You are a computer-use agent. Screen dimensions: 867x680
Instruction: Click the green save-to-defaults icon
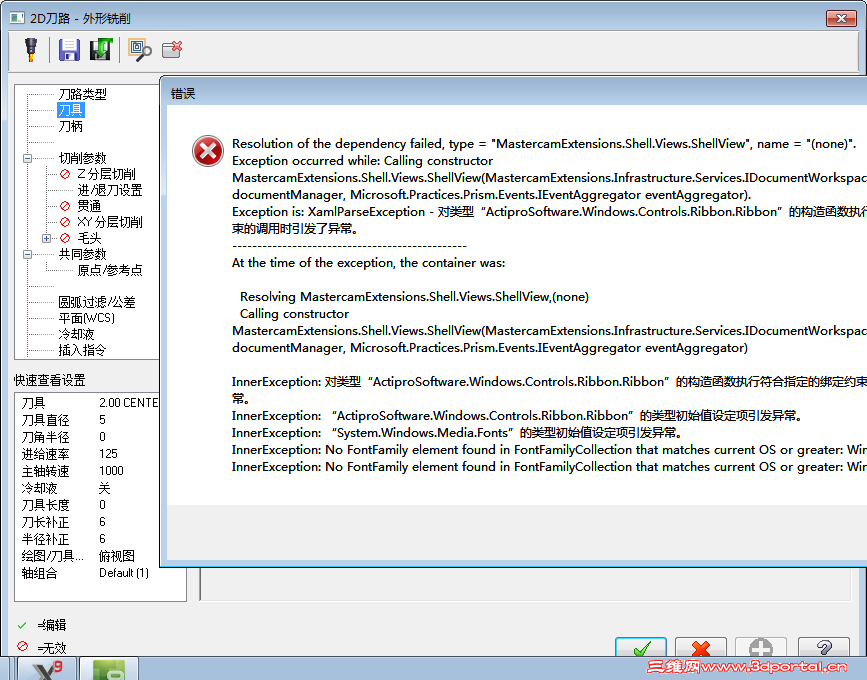click(101, 50)
